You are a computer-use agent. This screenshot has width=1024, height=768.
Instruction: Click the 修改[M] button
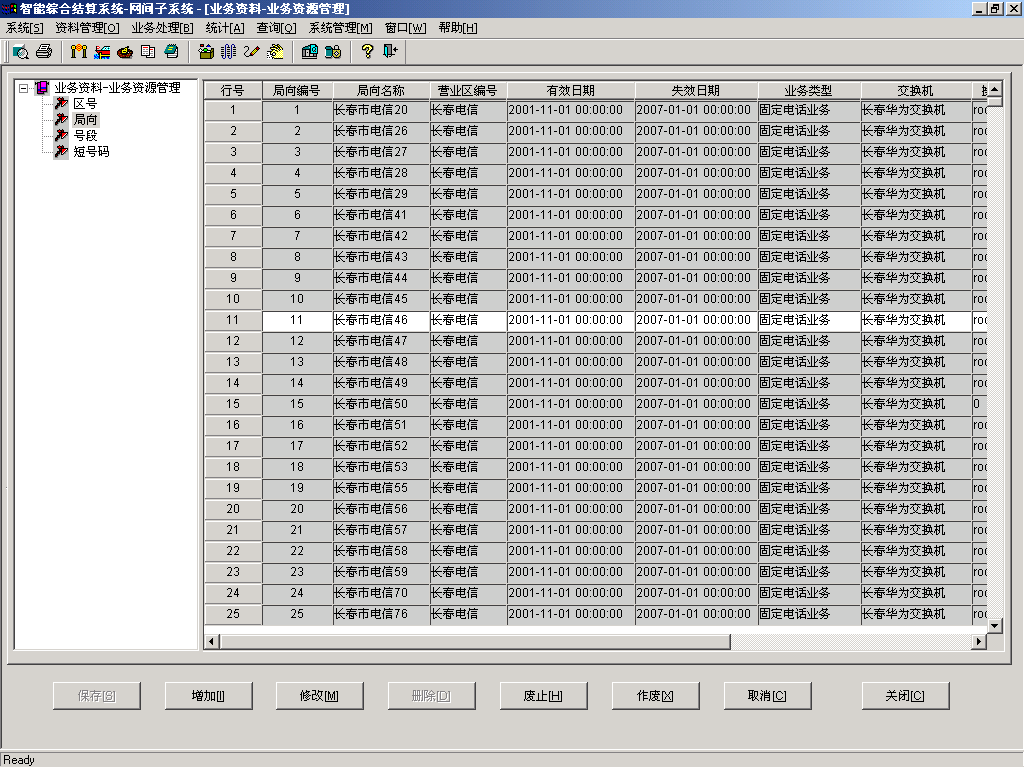click(319, 696)
